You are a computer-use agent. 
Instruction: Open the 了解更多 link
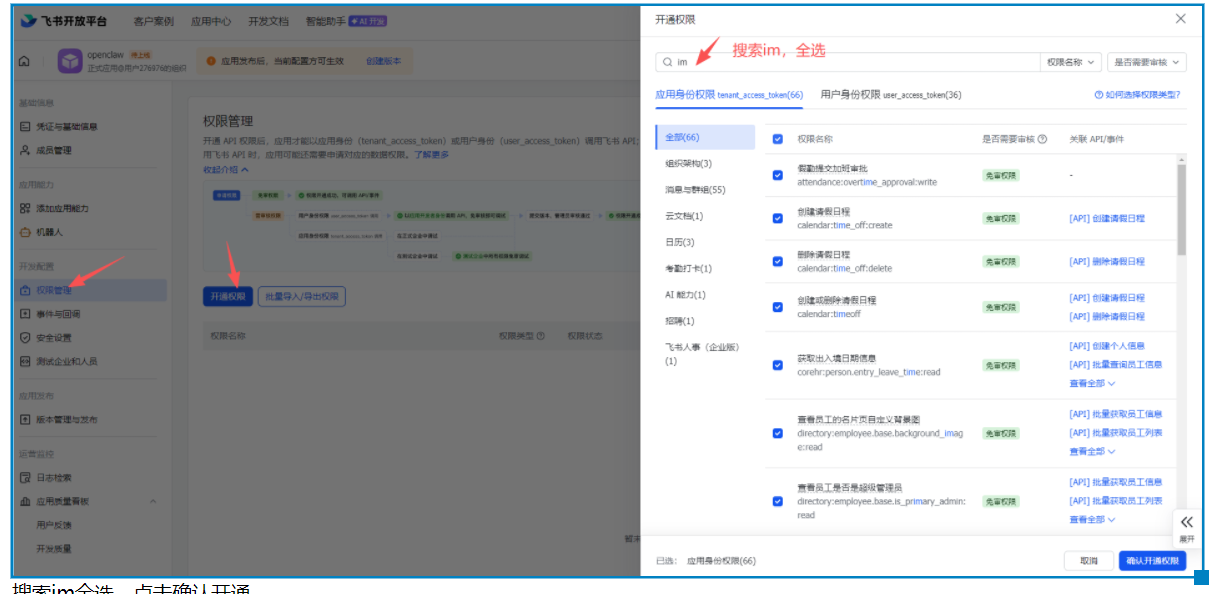tap(432, 154)
